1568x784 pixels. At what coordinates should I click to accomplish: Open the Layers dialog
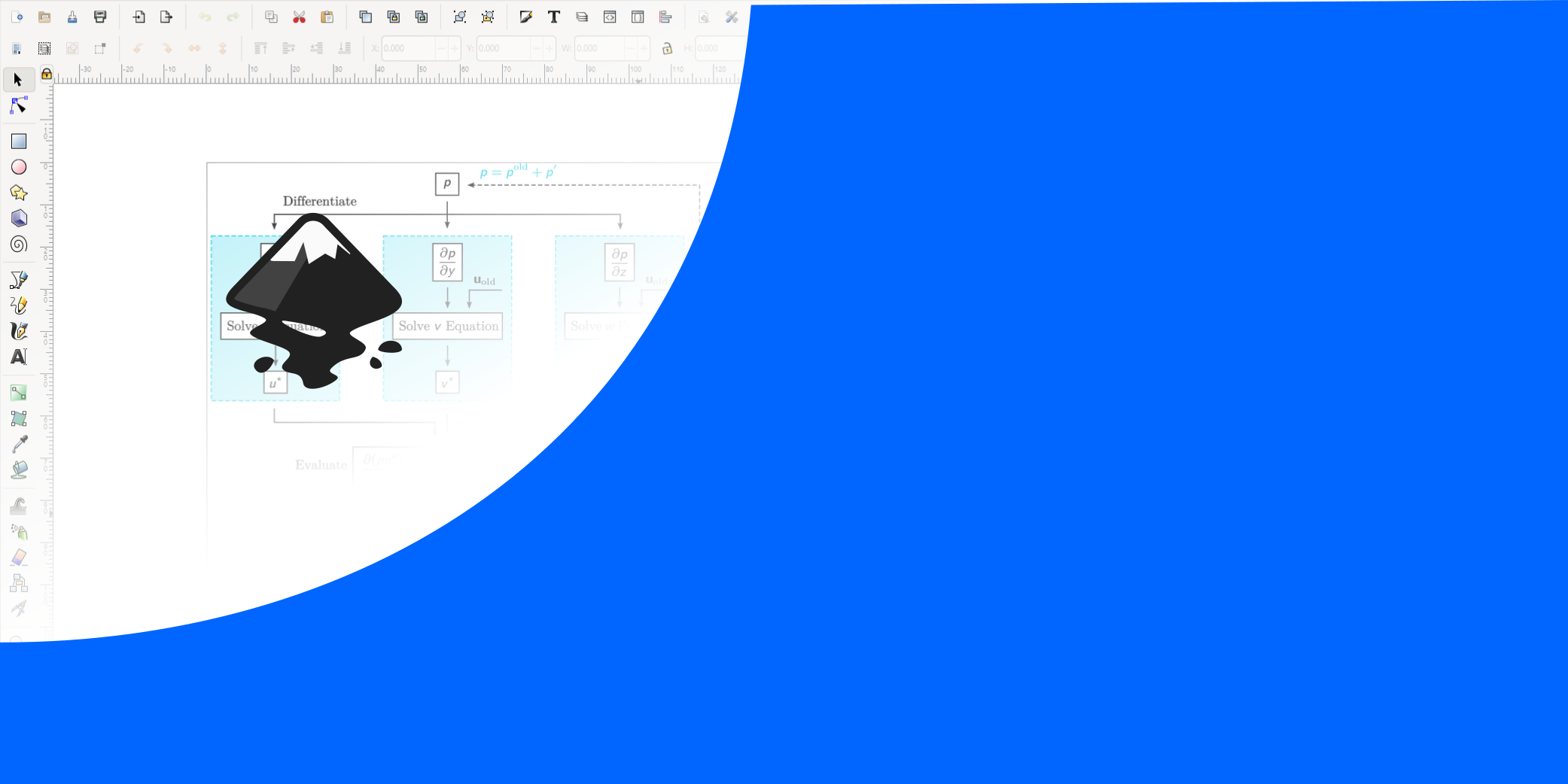[582, 17]
